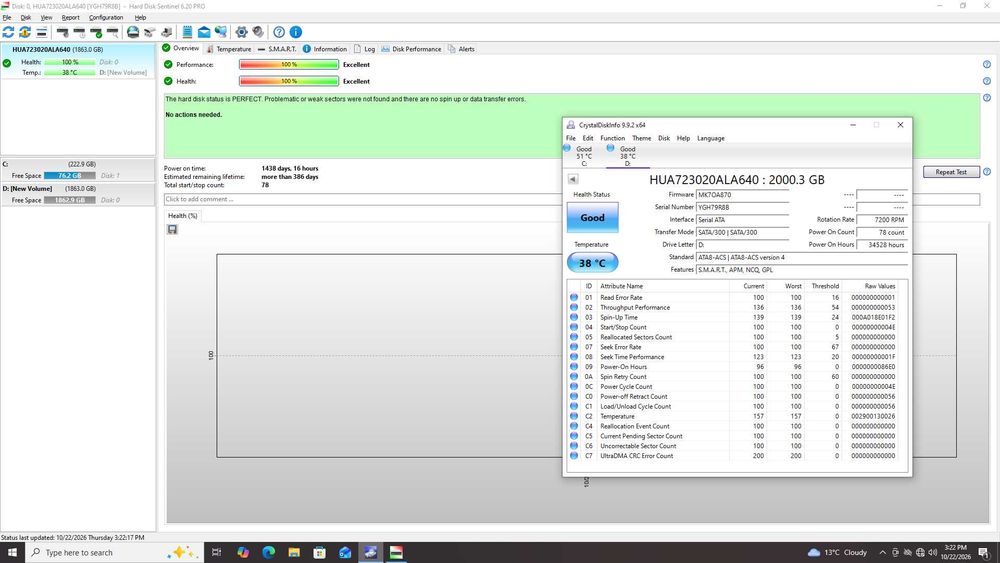
Task: Click the help icon next to Performance bar
Action: point(987,64)
